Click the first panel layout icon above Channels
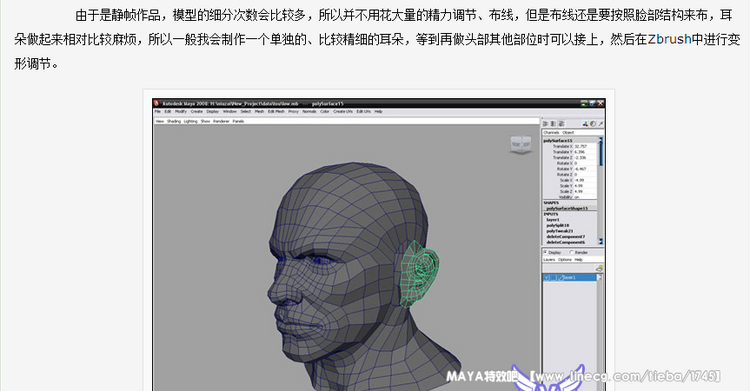Viewport: 750px width, 391px height. [545, 123]
